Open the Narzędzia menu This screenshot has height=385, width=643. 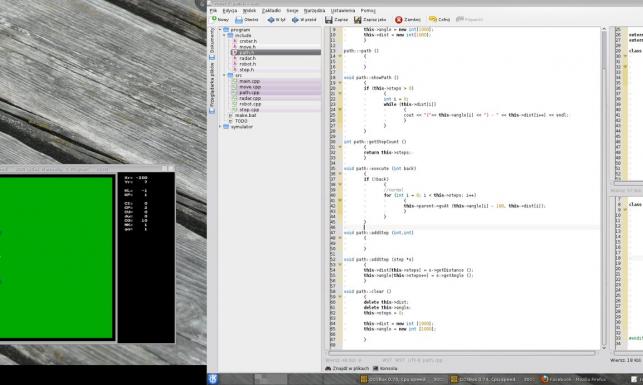tap(314, 11)
